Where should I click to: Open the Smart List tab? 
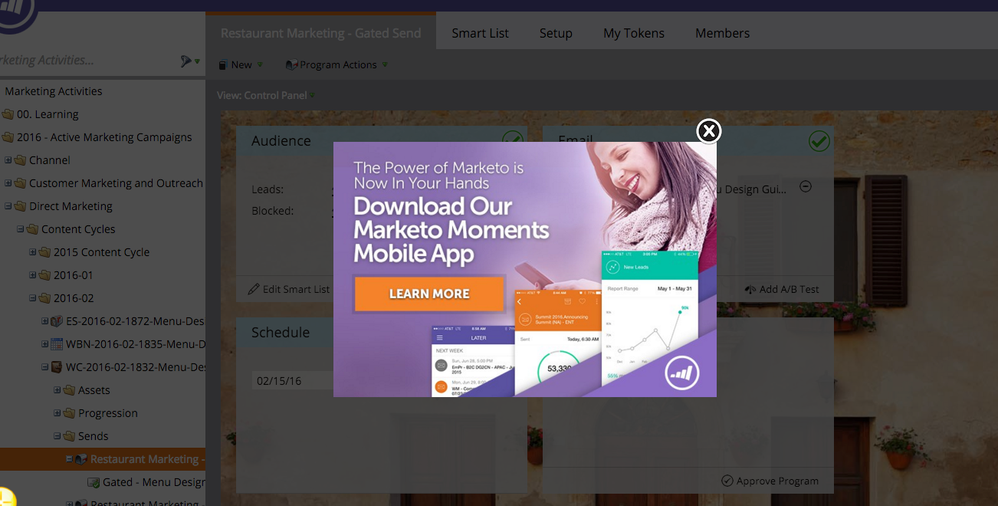(480, 33)
